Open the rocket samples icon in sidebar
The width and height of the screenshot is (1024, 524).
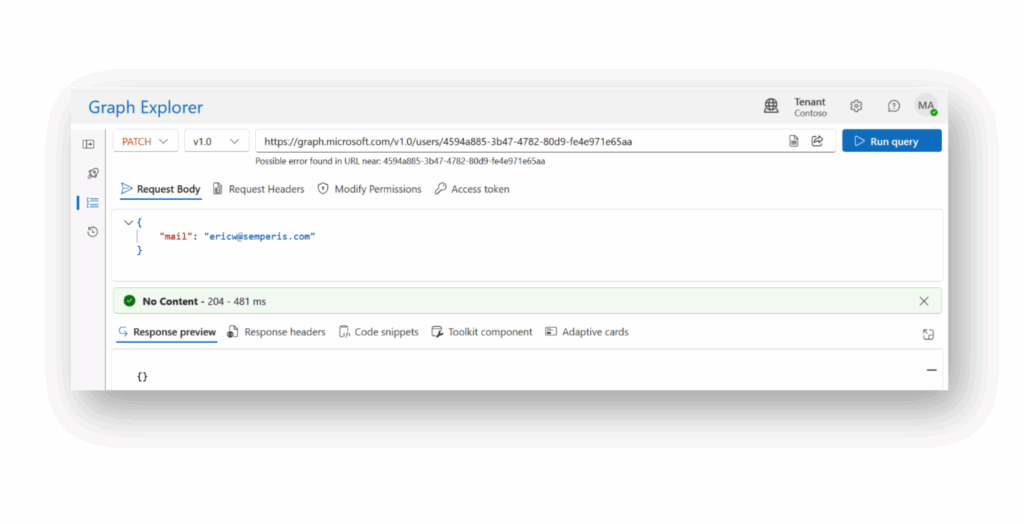[x=93, y=173]
